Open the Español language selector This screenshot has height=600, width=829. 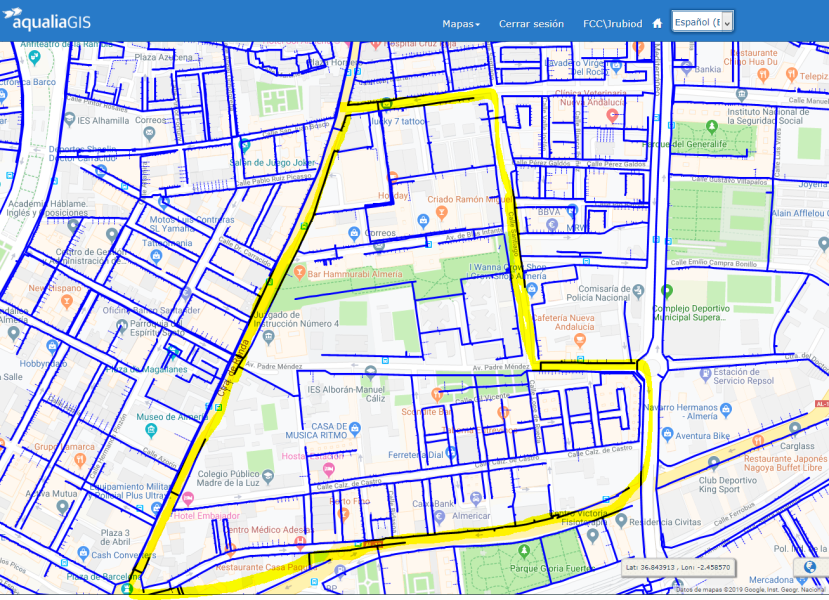[702, 22]
